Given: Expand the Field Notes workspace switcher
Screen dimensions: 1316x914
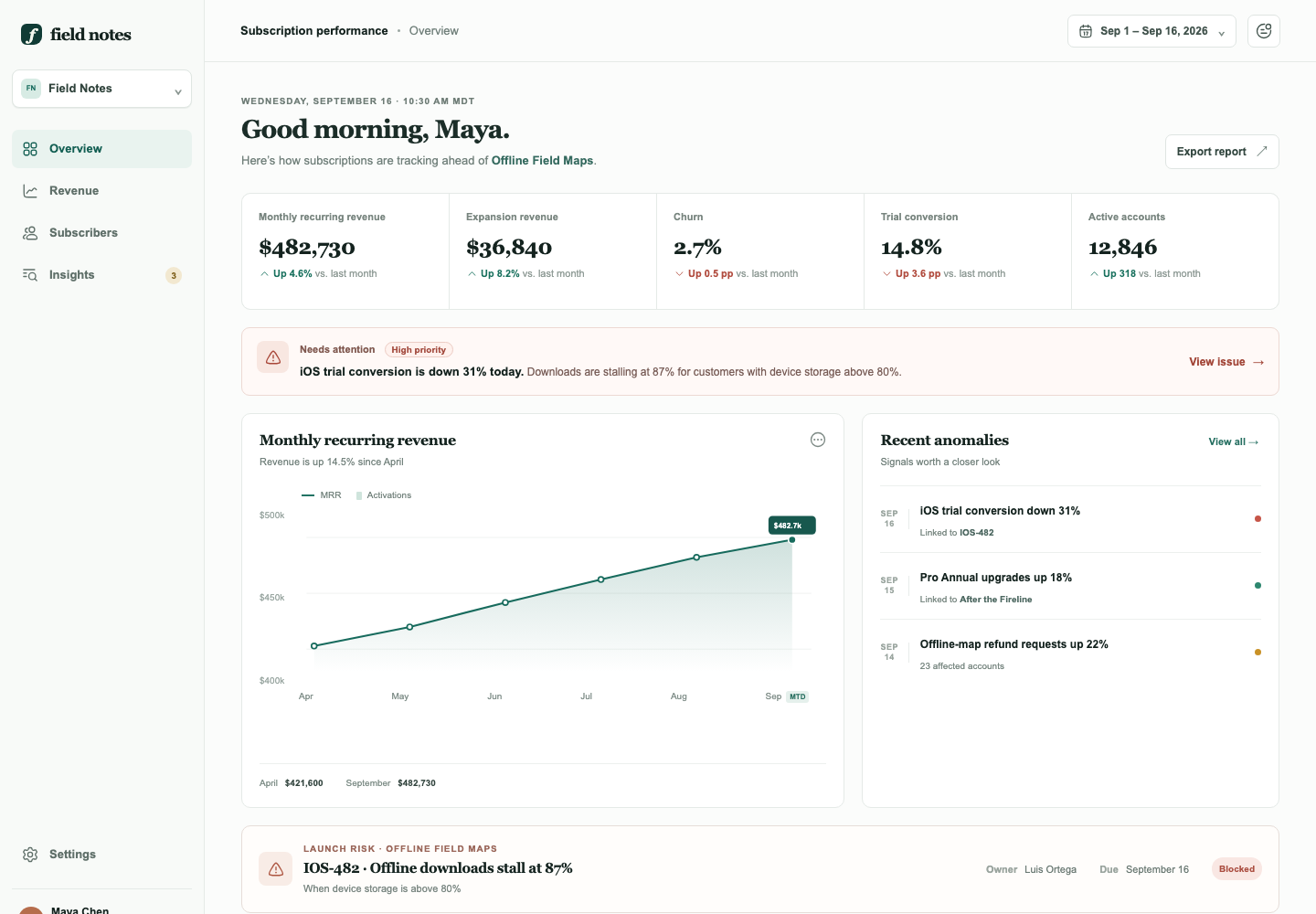Looking at the screenshot, I should point(101,89).
